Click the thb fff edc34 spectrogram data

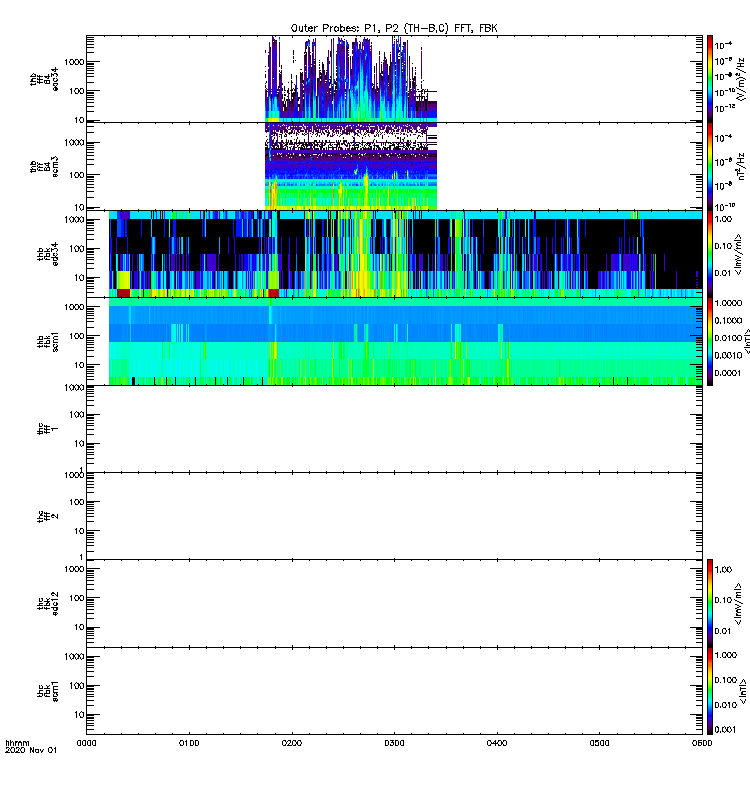click(351, 79)
